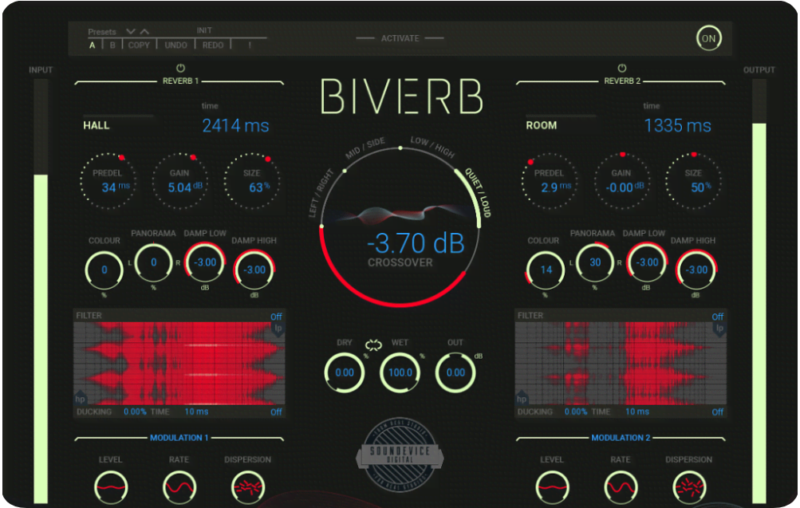Click Reverb 2 GAIN knob -0.00 dB
800x508 pixels.
[x=622, y=181]
